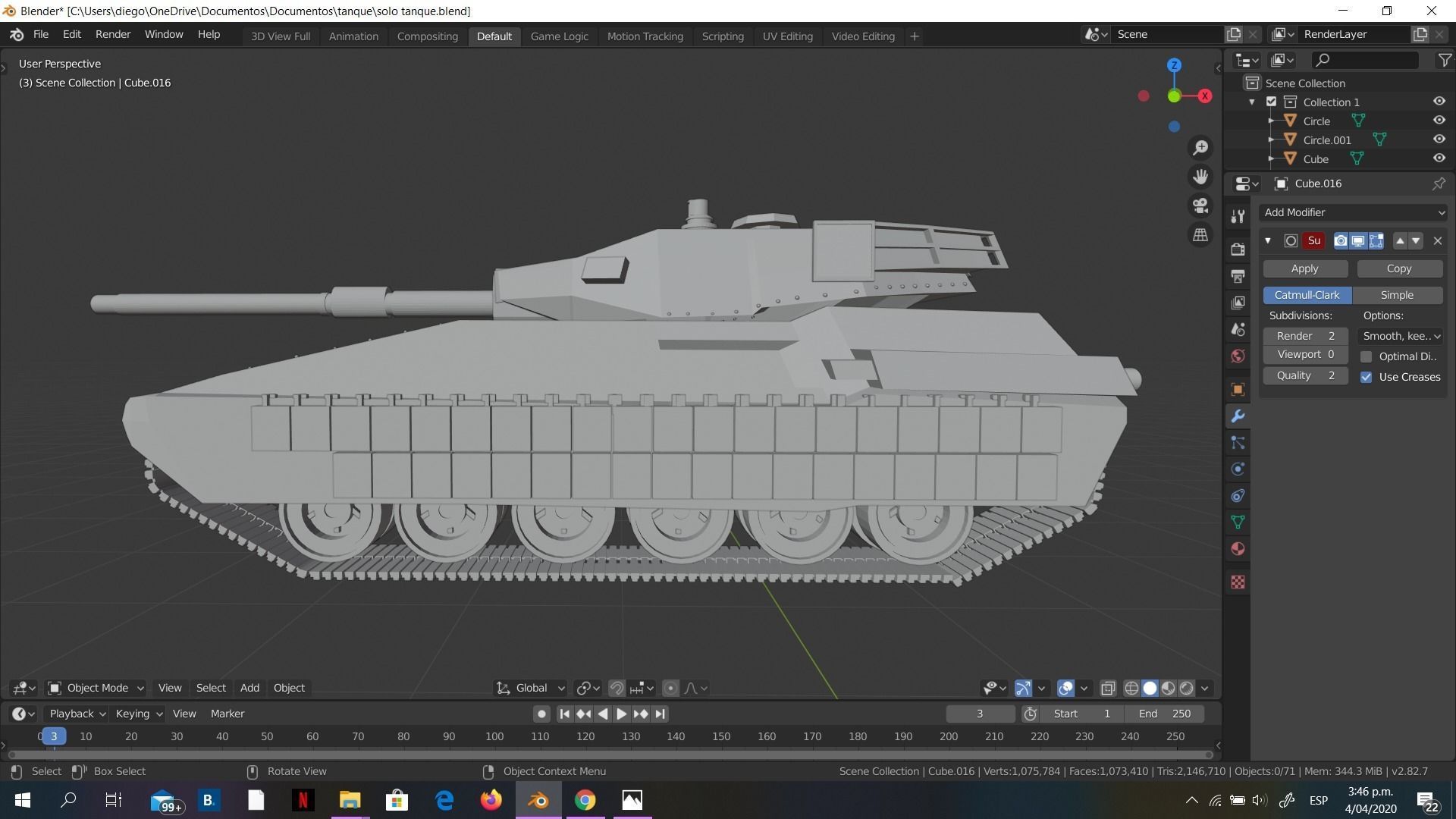Open the Render Properties camera tab

[1238, 249]
